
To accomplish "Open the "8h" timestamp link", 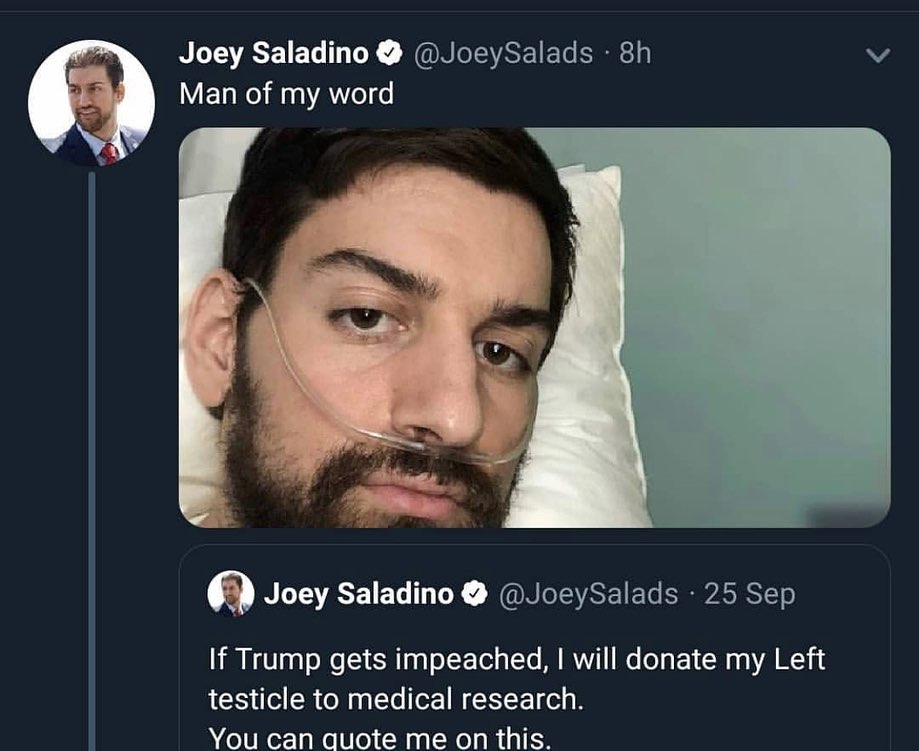I will (x=635, y=53).
